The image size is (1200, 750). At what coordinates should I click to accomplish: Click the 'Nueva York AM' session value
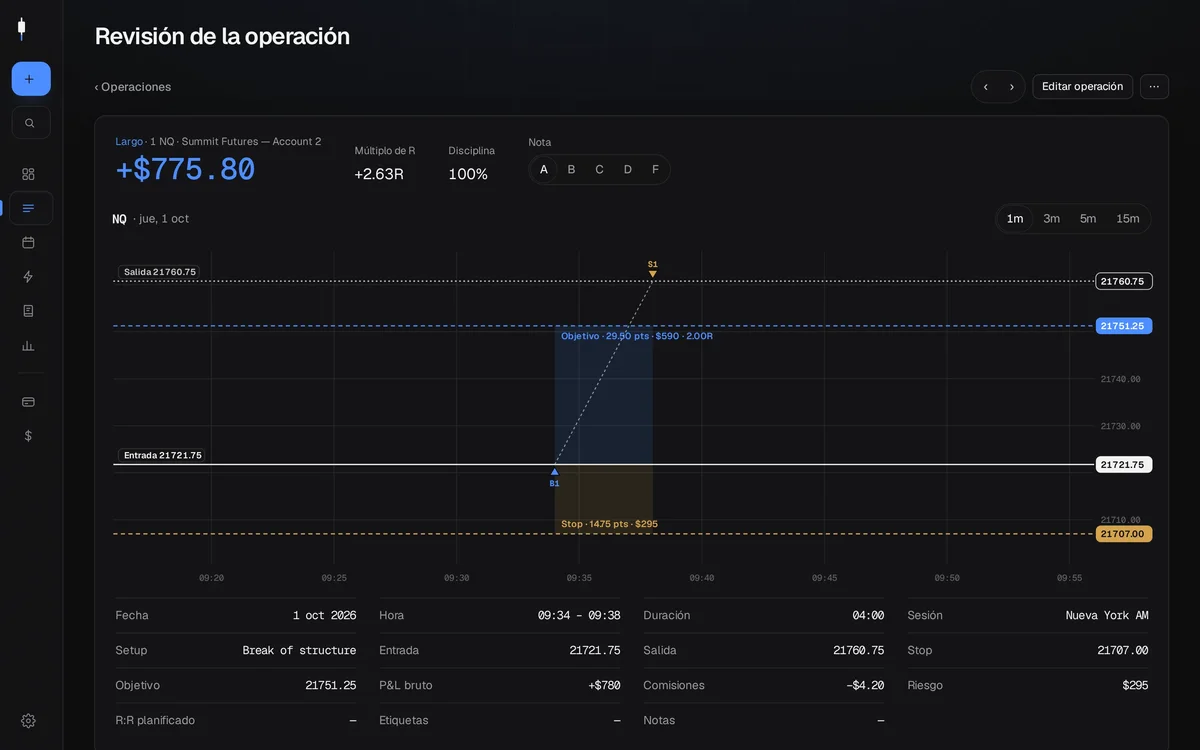(1107, 616)
